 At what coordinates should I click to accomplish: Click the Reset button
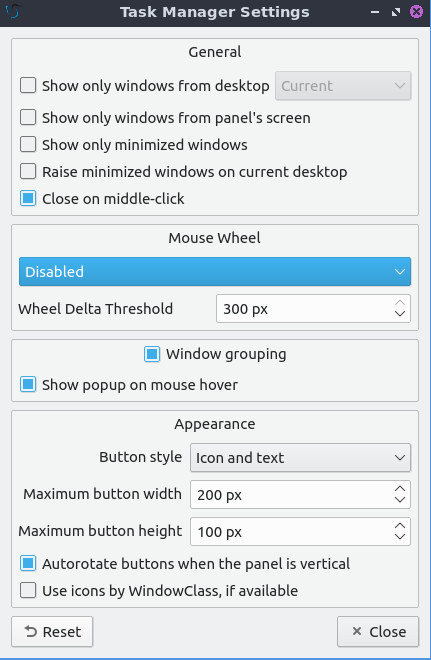[52, 631]
